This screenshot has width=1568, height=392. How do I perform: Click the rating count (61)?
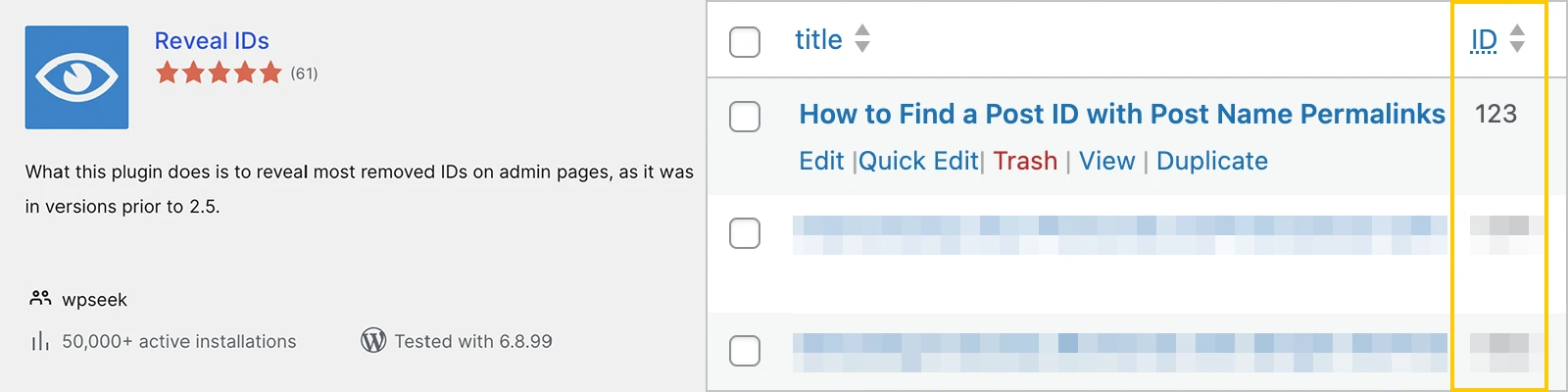pos(304,73)
